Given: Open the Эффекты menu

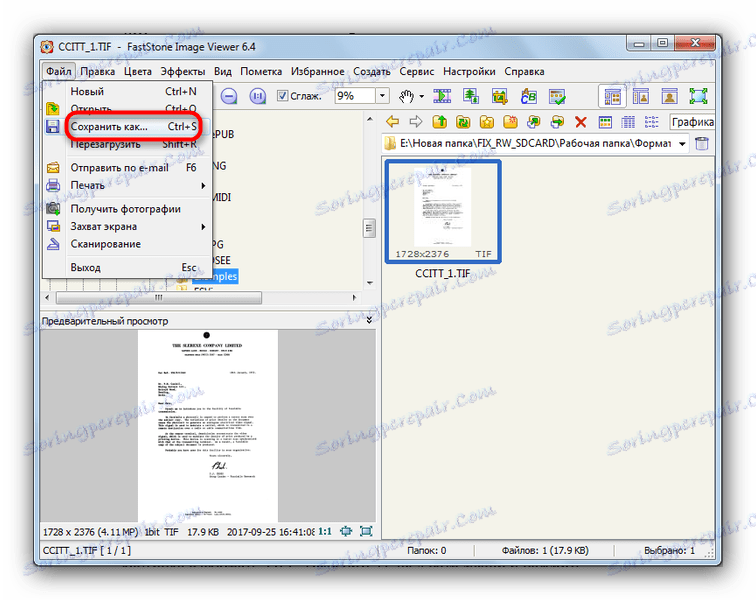Looking at the screenshot, I should (183, 71).
